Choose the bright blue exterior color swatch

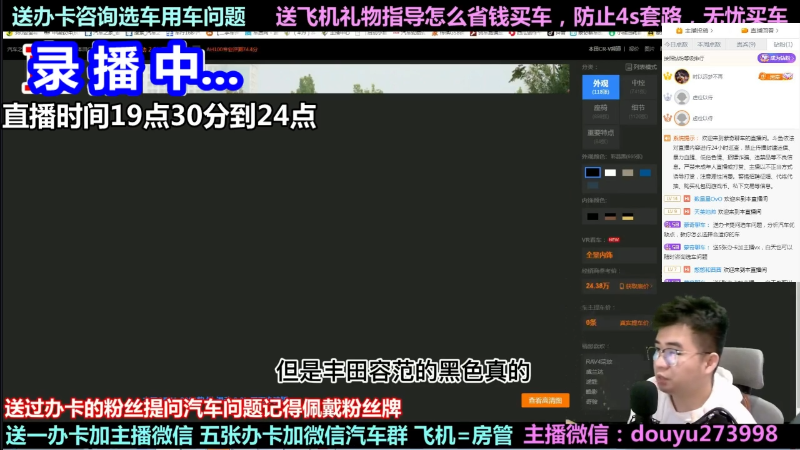[x=645, y=173]
